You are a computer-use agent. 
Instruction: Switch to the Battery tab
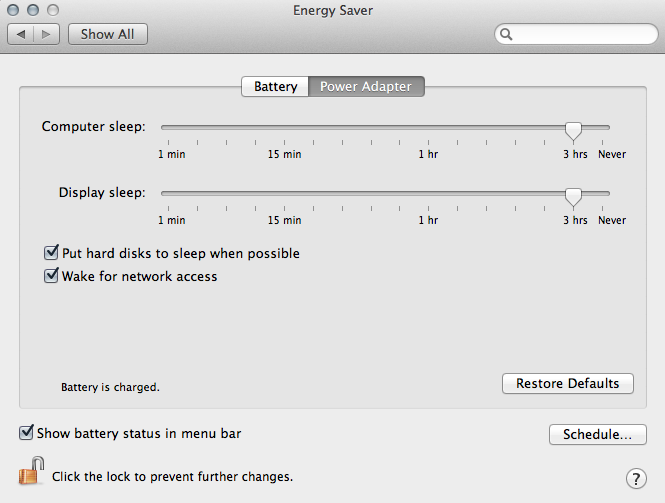click(275, 87)
